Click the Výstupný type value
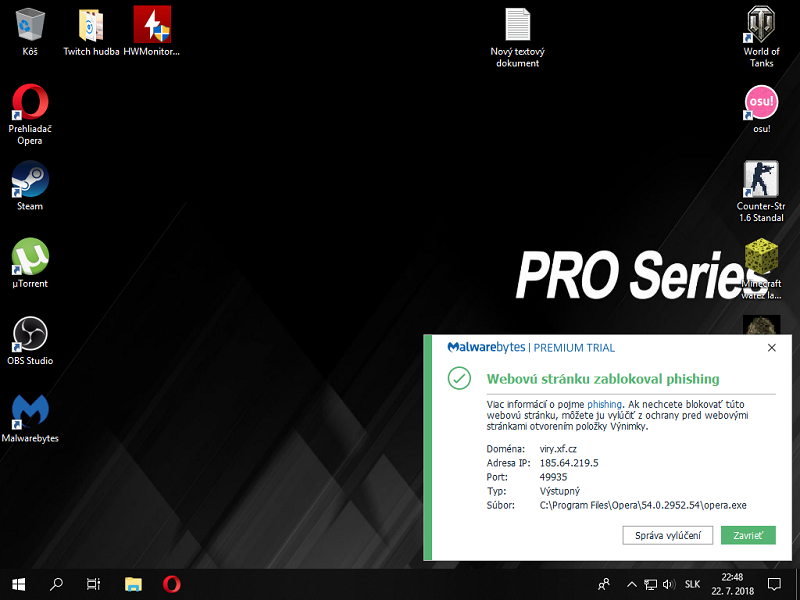This screenshot has width=800, height=600. [560, 491]
